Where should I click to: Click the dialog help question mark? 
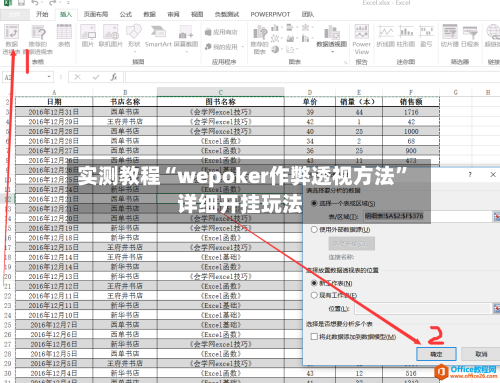(470, 174)
